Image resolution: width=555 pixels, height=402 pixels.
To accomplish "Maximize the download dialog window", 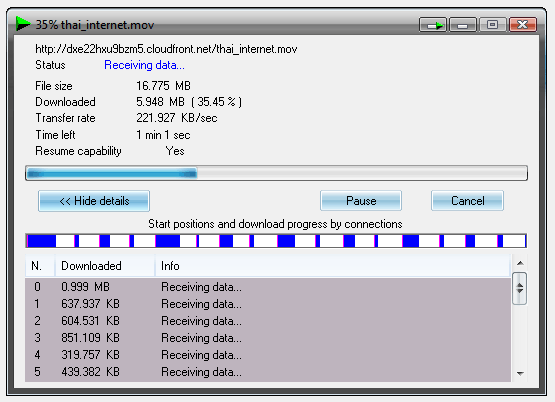I will coord(492,25).
